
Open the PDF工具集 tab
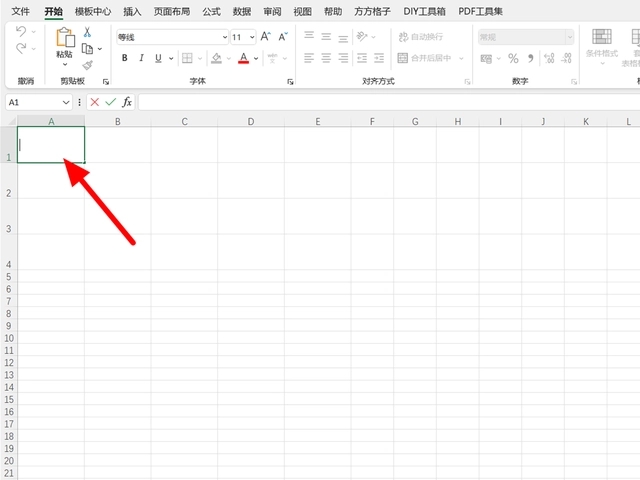[480, 11]
